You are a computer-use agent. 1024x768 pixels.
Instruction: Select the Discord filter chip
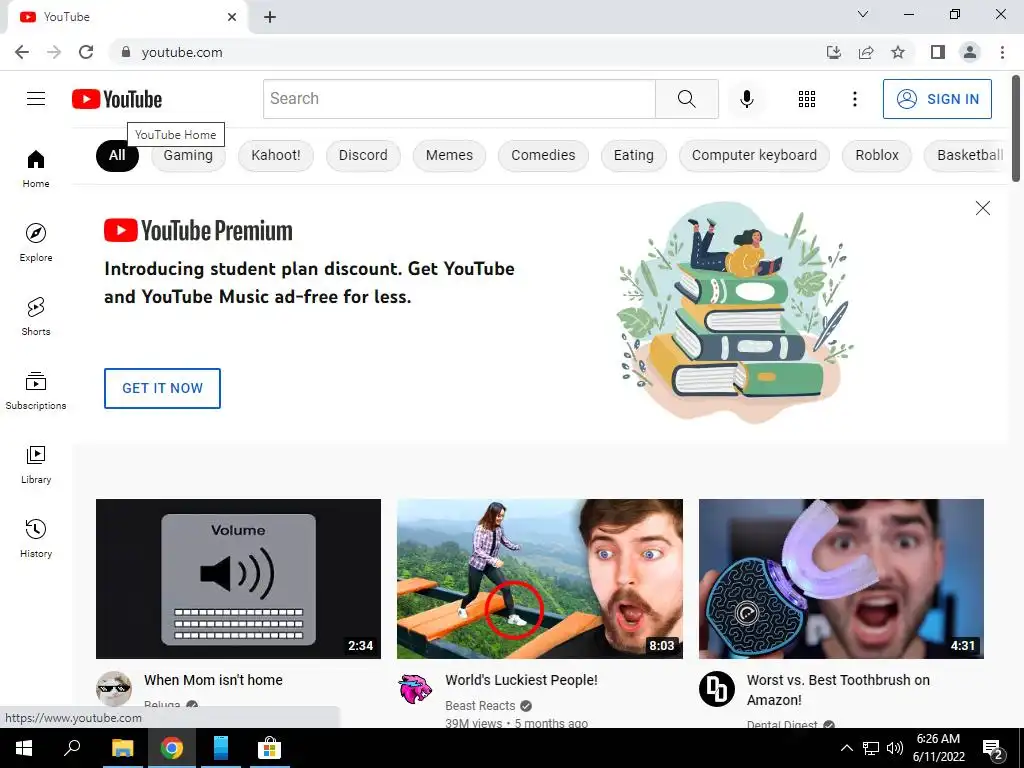pos(363,155)
